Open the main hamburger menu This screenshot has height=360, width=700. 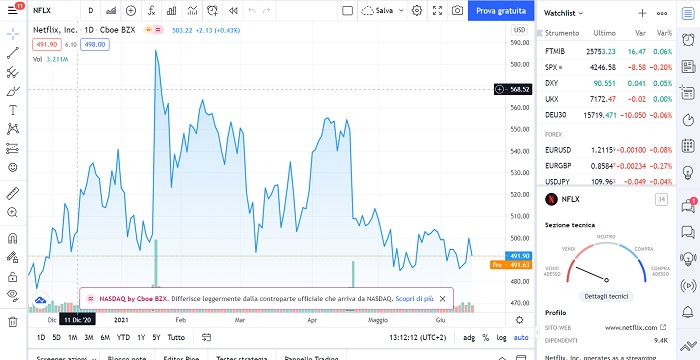tap(13, 10)
